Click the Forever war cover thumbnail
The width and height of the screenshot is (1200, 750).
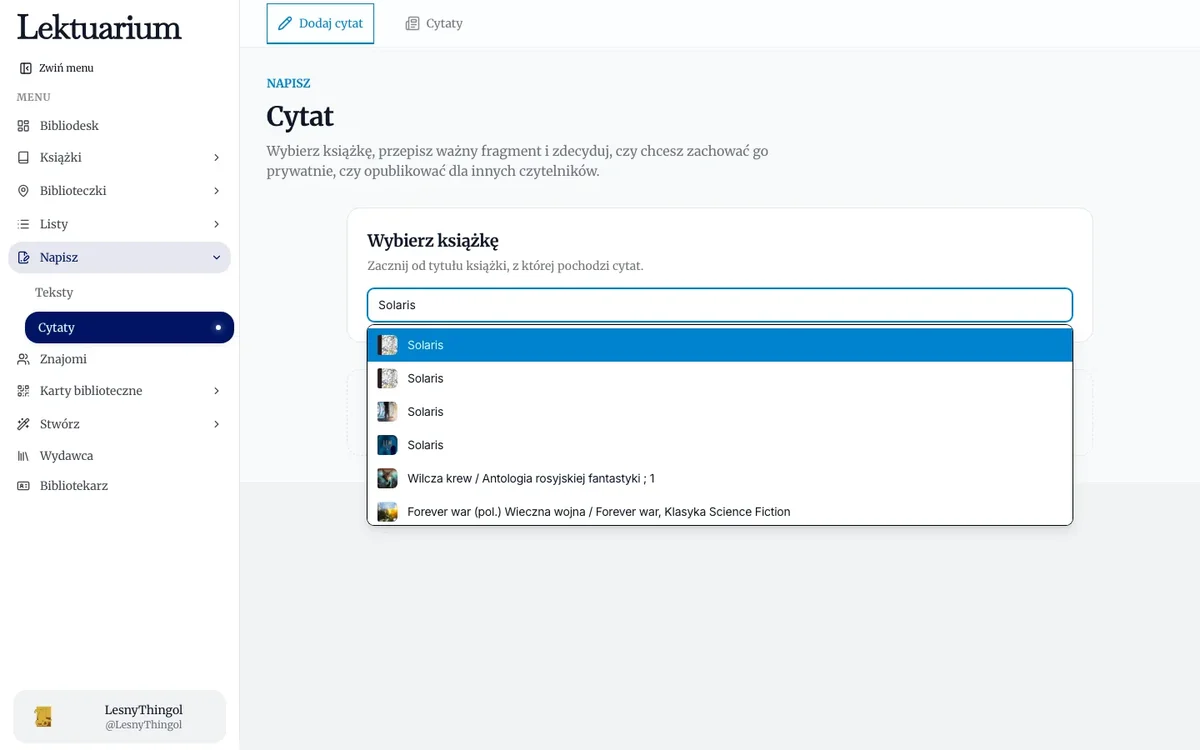(x=387, y=511)
